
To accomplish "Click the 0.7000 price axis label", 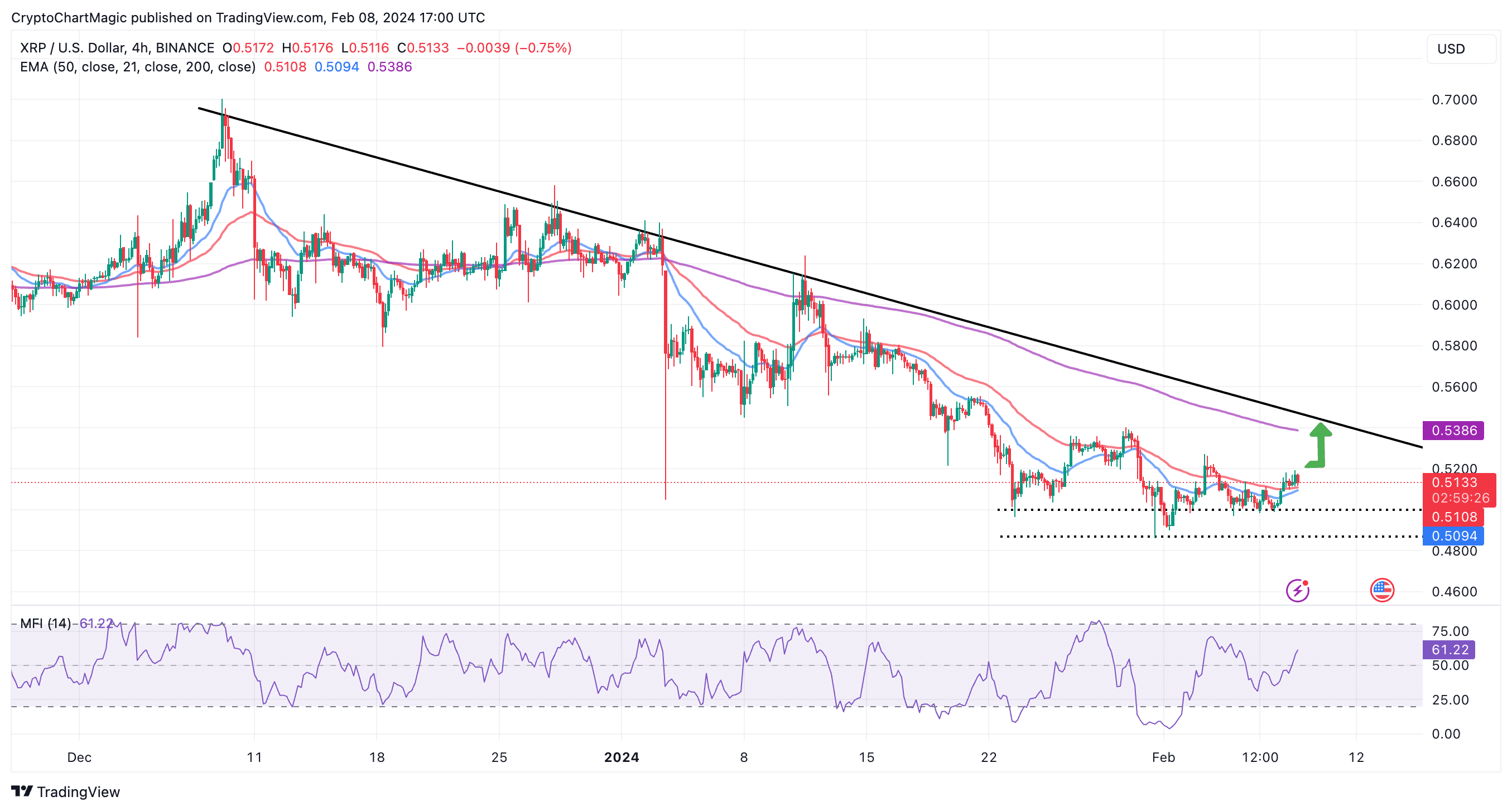I will coord(1454,100).
